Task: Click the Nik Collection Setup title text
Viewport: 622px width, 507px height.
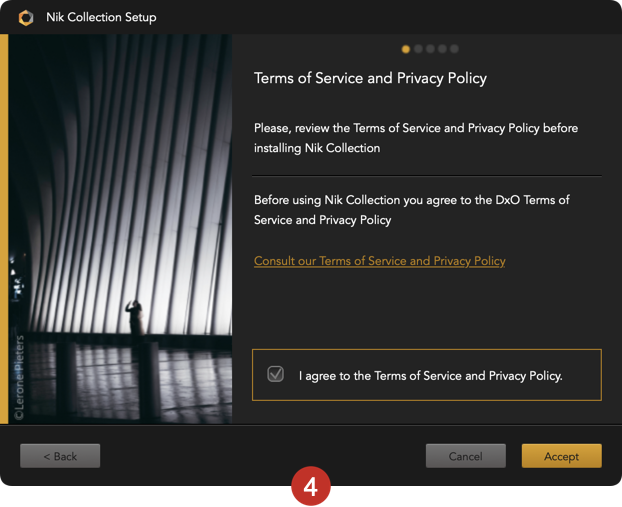Action: pos(101,17)
